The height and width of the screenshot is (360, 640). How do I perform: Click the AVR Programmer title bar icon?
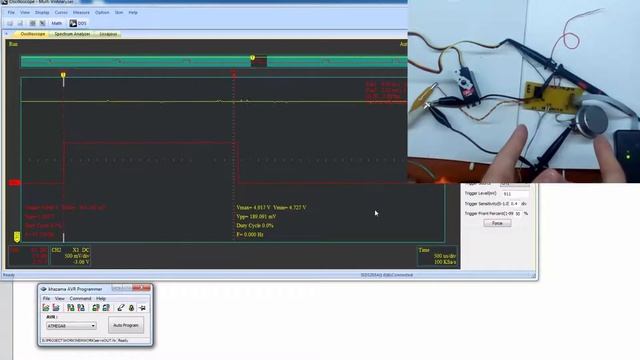point(44,289)
